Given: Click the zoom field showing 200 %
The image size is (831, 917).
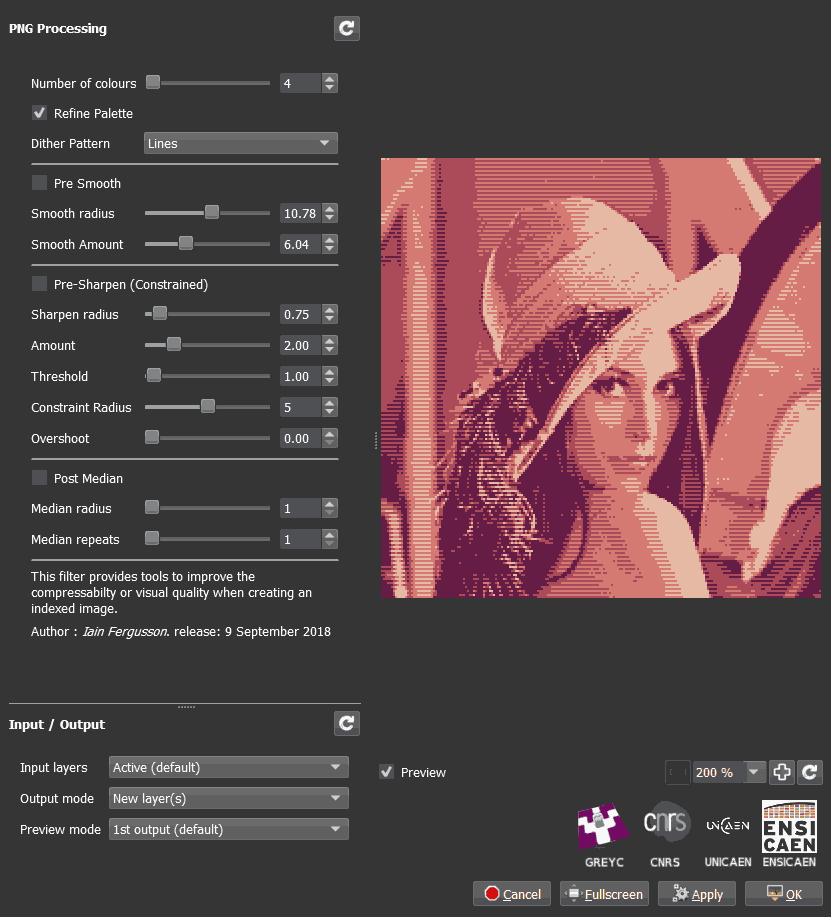Looking at the screenshot, I should click(x=719, y=772).
